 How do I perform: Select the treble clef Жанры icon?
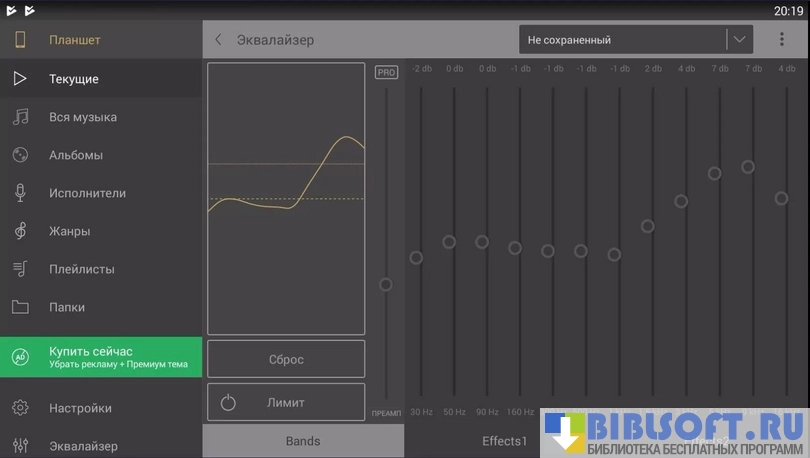pos(20,231)
